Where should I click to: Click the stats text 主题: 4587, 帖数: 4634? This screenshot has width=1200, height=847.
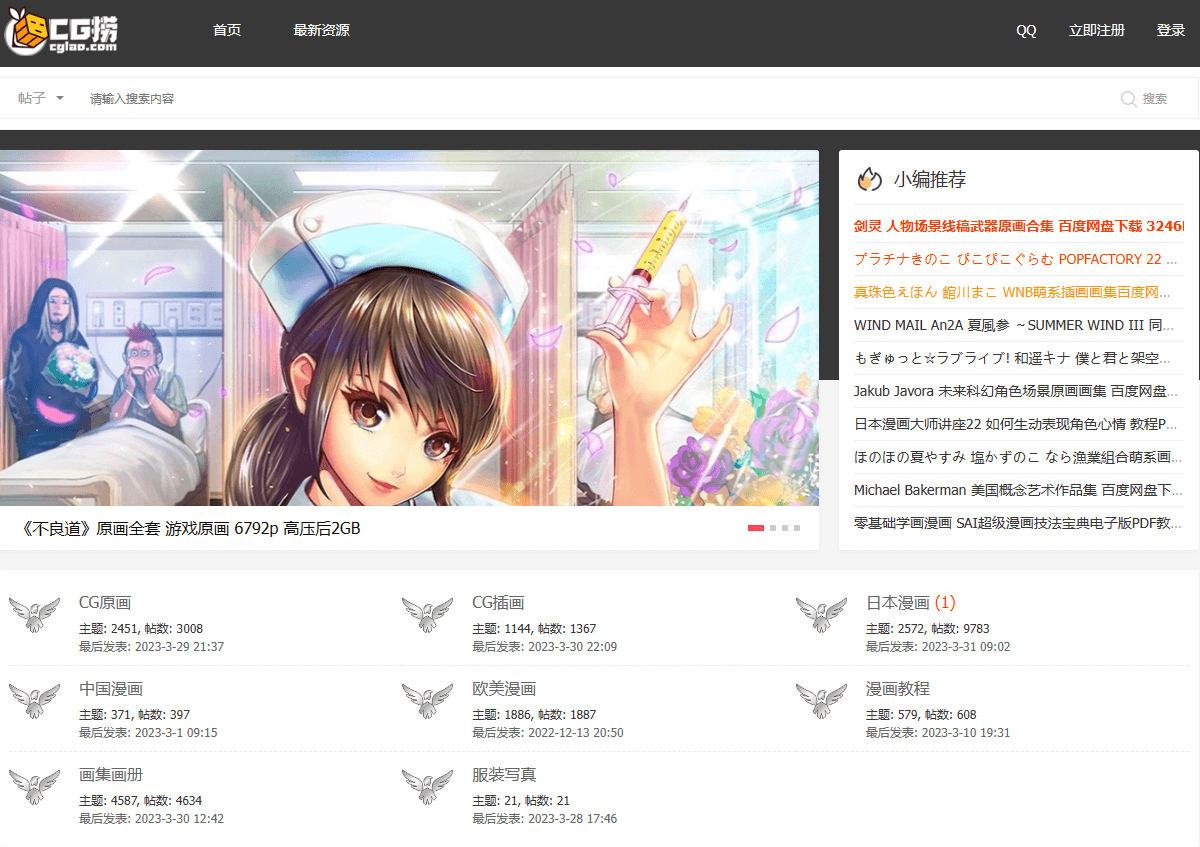click(141, 801)
